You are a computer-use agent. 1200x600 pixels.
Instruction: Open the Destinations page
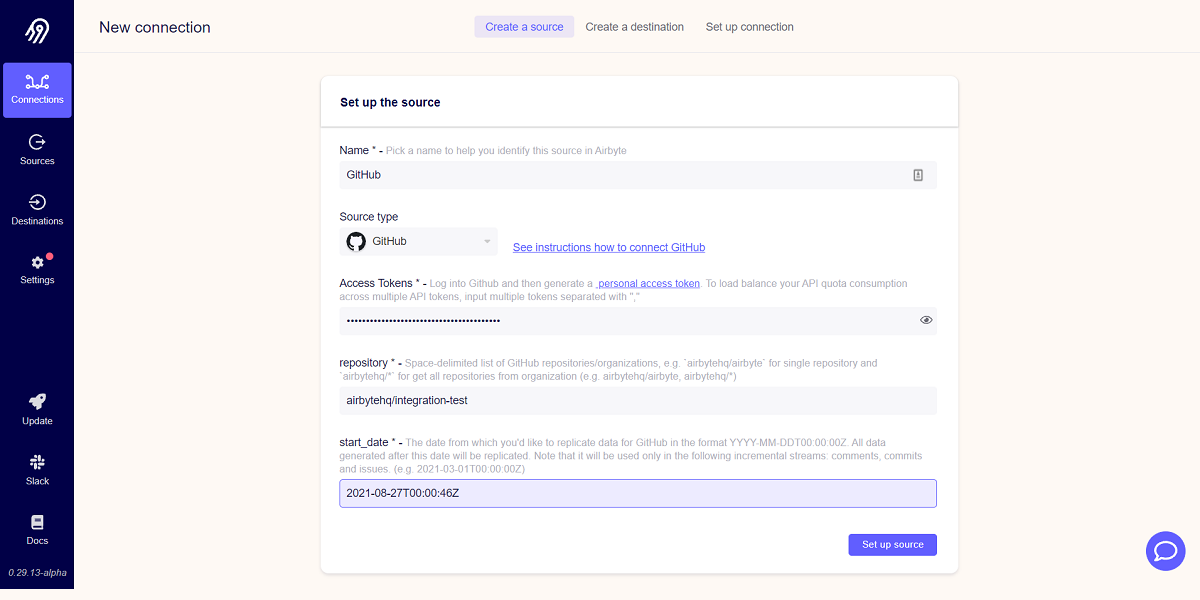click(37, 210)
